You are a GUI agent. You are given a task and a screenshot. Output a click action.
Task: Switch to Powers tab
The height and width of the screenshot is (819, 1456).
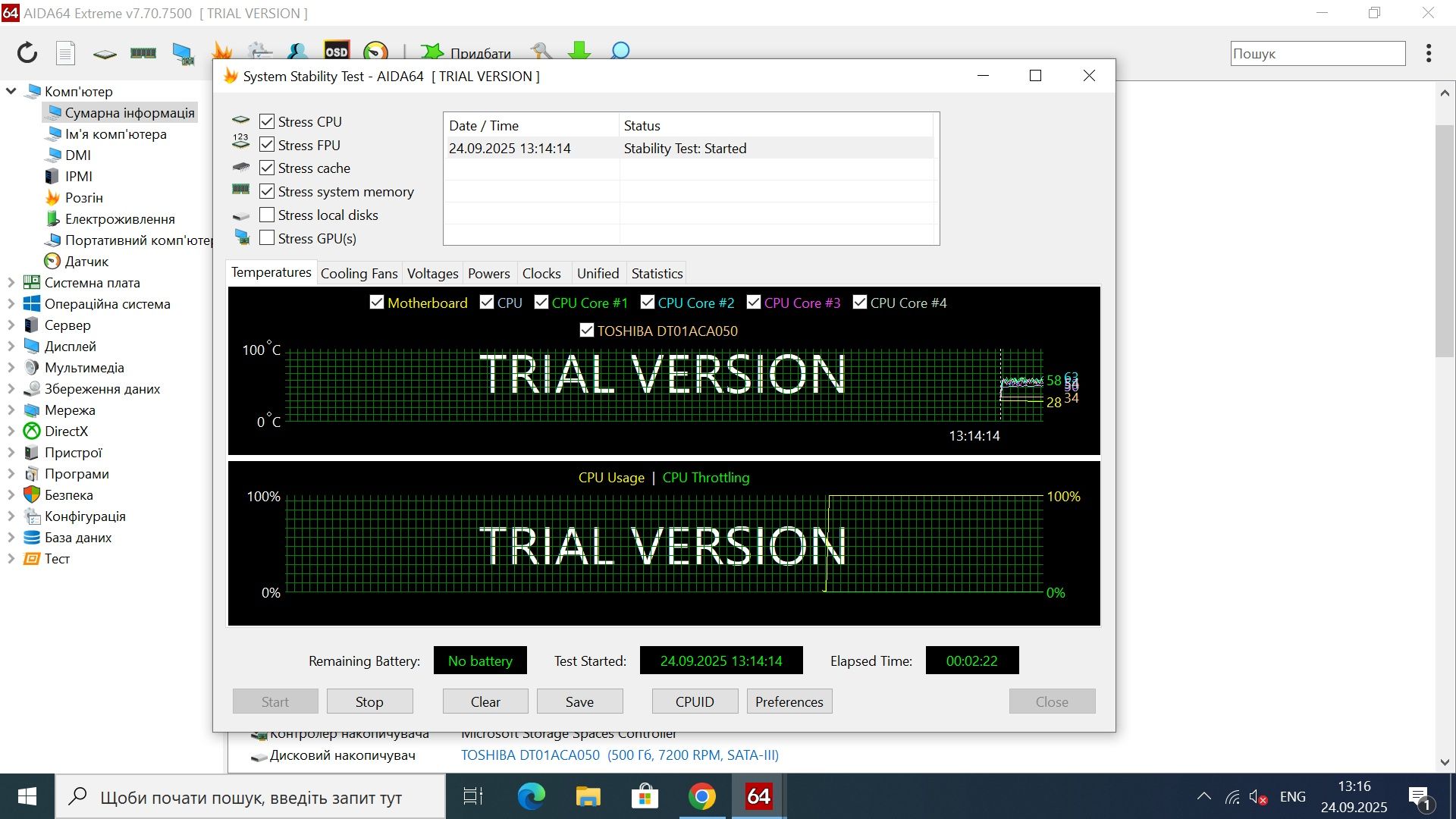tap(488, 273)
